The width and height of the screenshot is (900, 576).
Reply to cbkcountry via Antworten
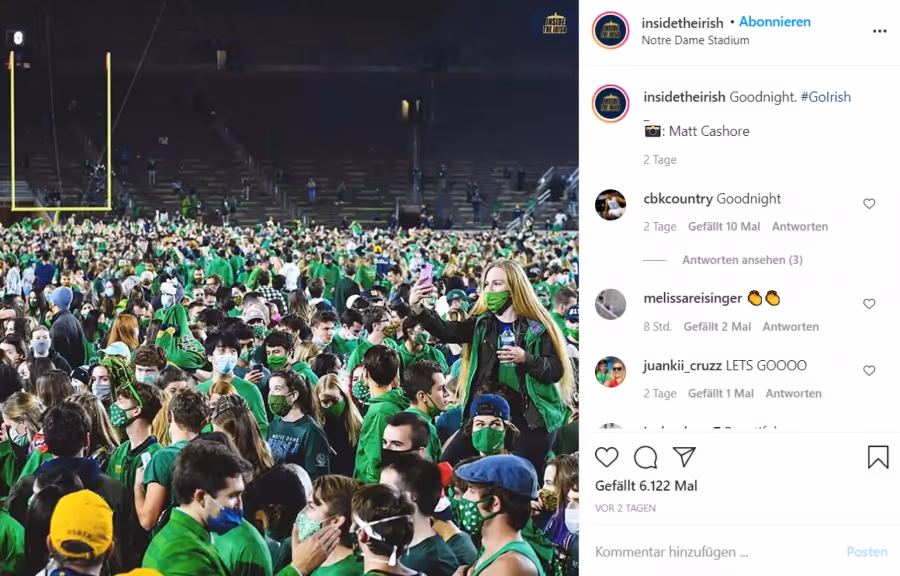point(800,227)
